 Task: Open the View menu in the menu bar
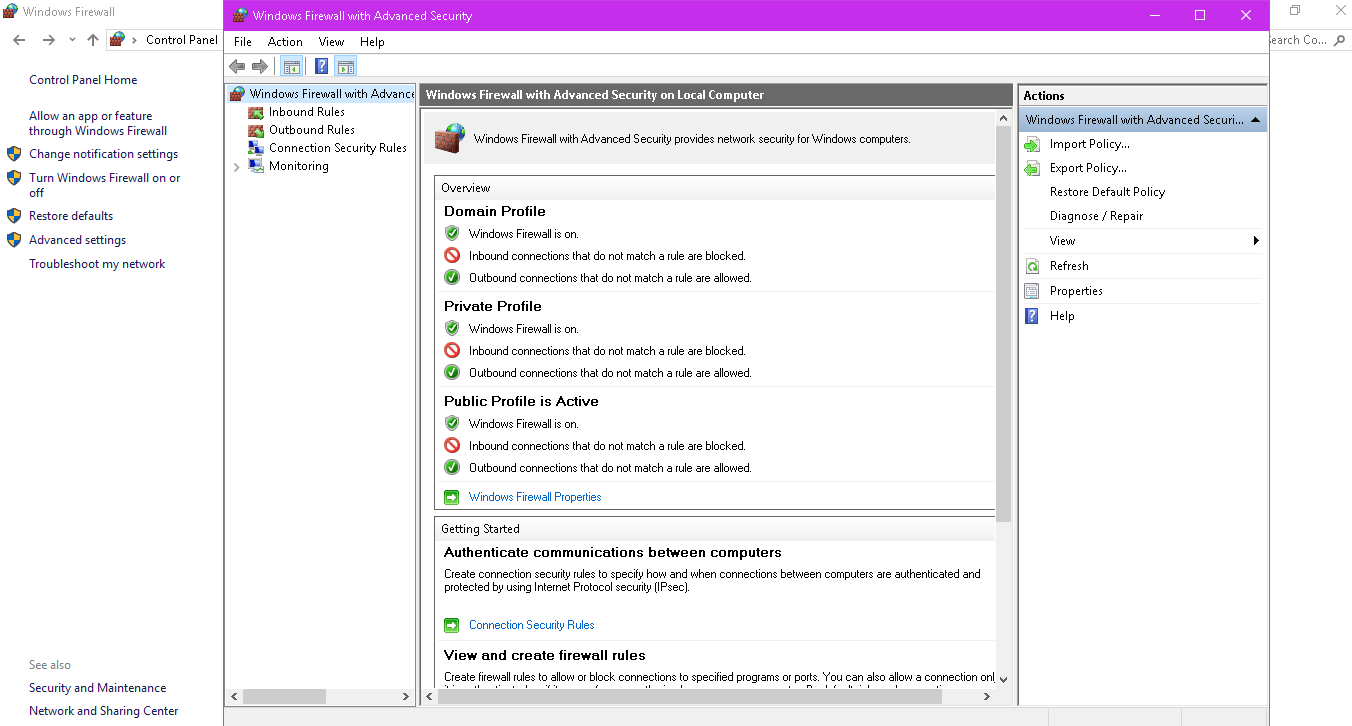click(331, 42)
